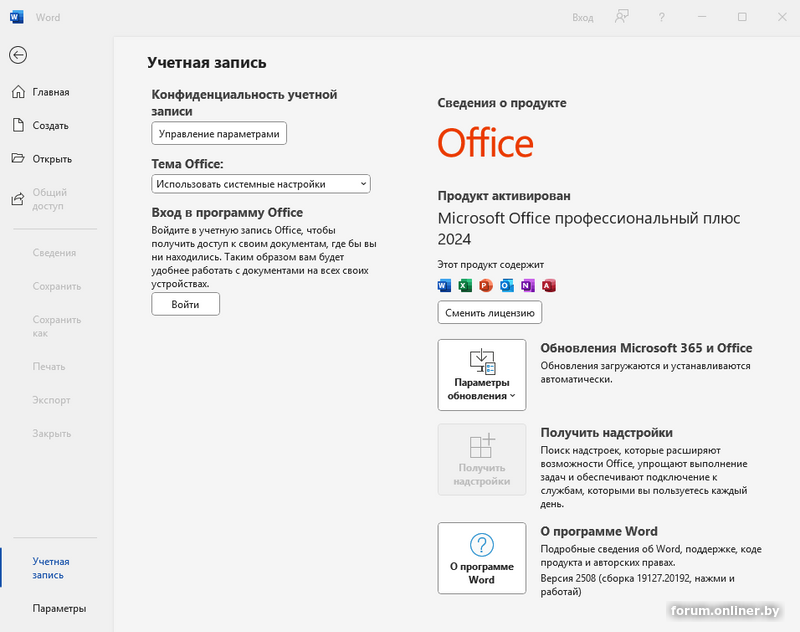Select Создать in the left sidebar
The image size is (800, 632).
(50, 126)
